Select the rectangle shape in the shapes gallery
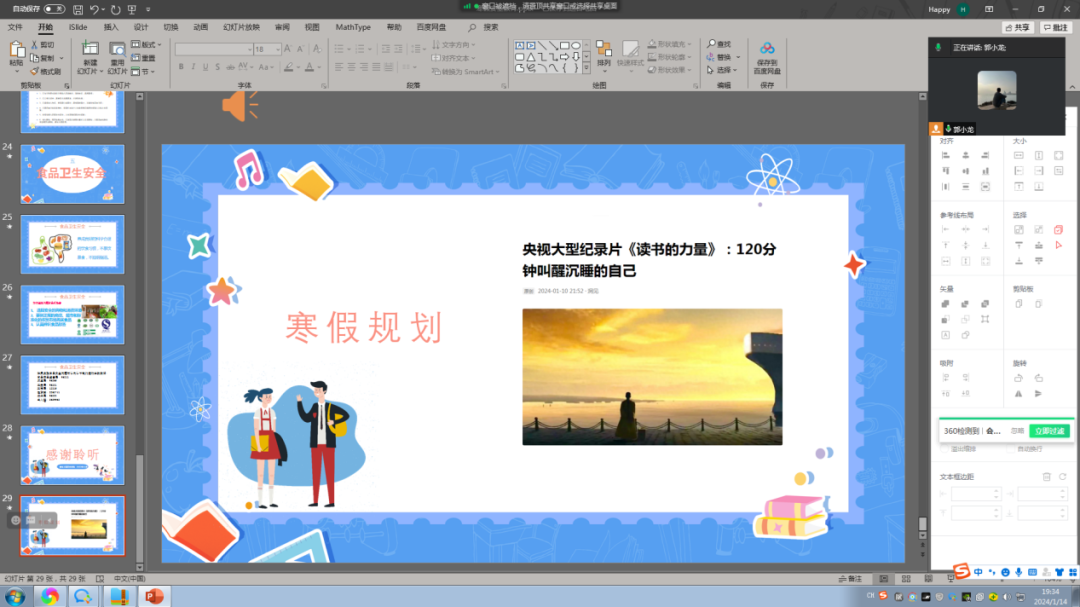The height and width of the screenshot is (607, 1080). point(564,45)
